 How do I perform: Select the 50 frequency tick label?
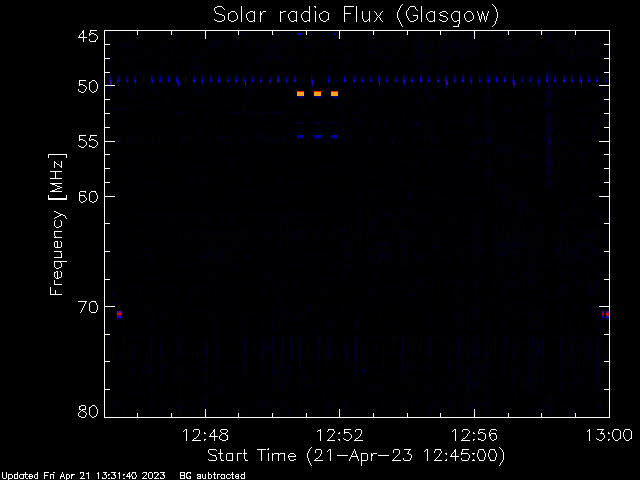[x=88, y=86]
